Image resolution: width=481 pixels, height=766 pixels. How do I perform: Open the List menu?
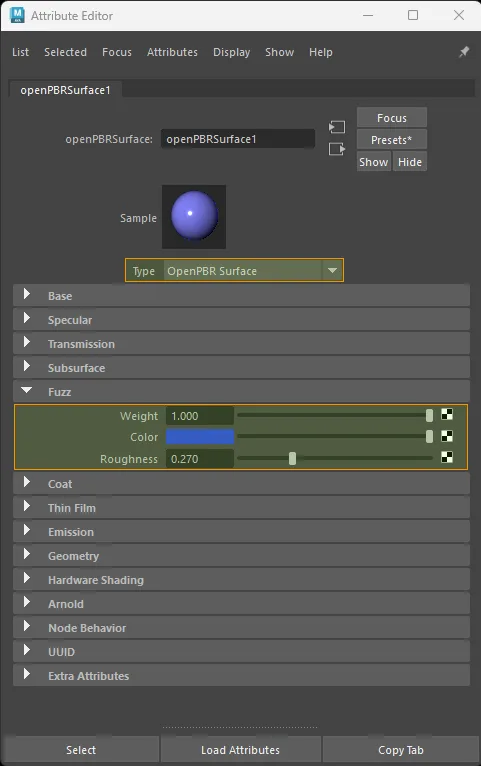(21, 52)
